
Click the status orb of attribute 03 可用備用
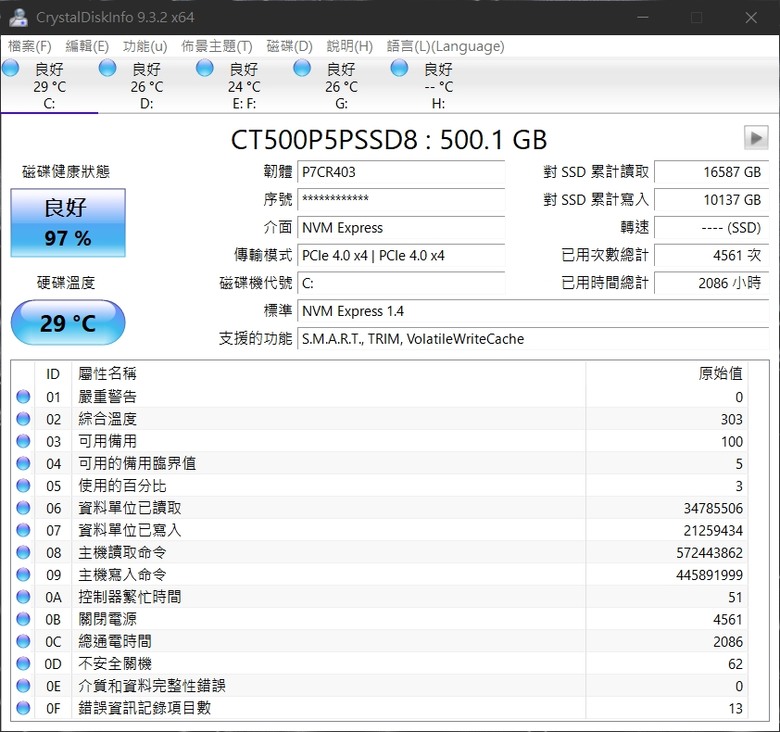pos(23,441)
